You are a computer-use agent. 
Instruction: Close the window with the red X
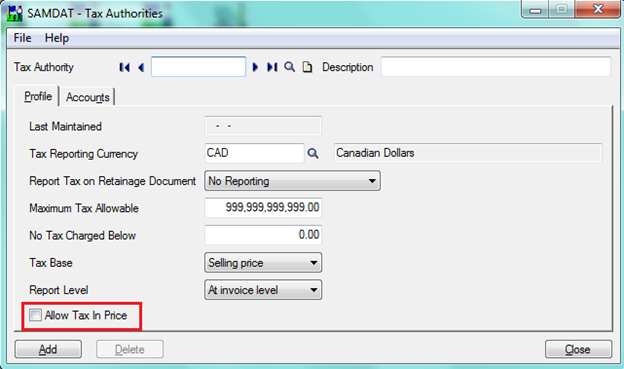pos(598,10)
